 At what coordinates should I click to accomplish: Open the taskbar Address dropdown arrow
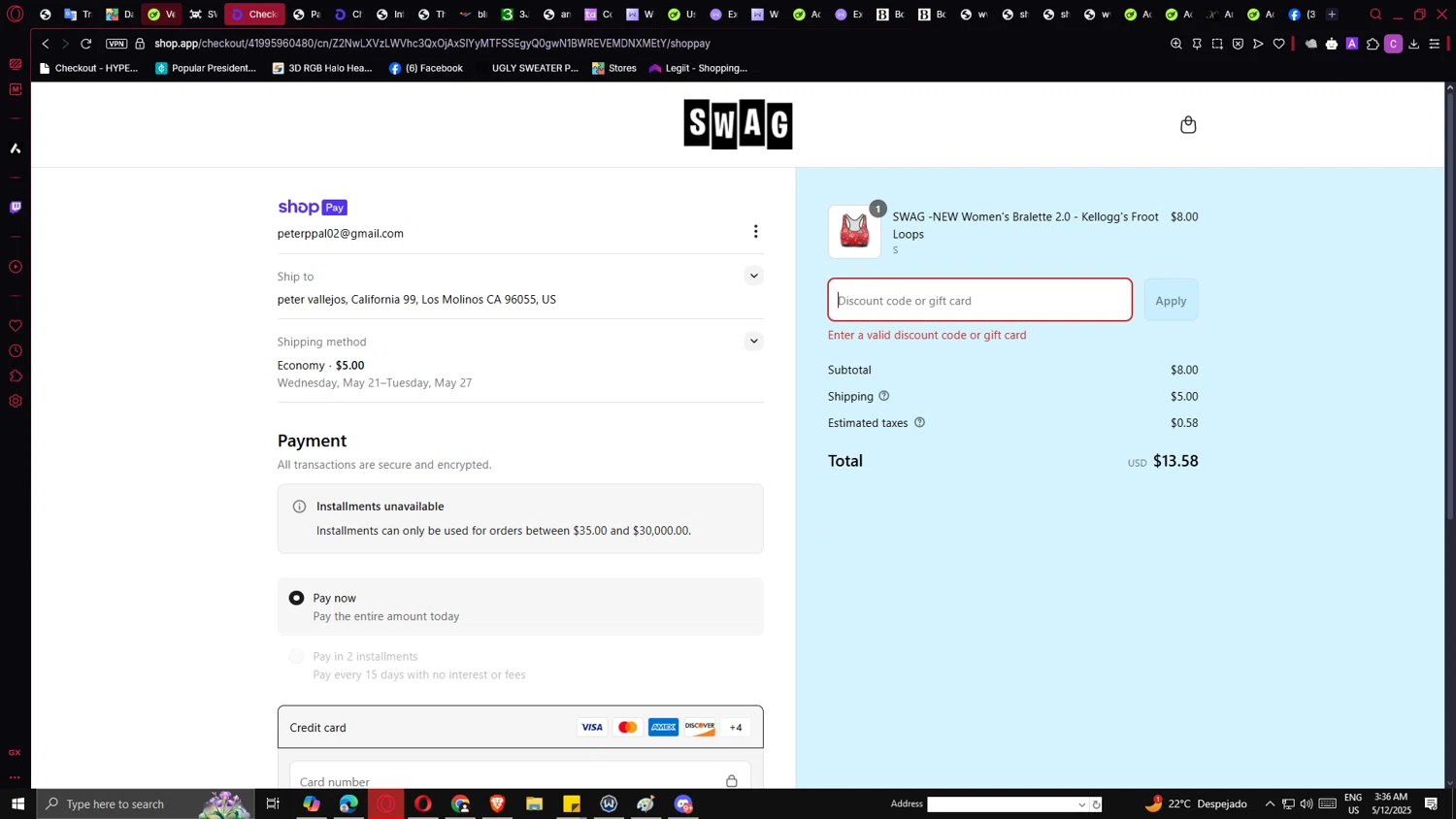1081,804
